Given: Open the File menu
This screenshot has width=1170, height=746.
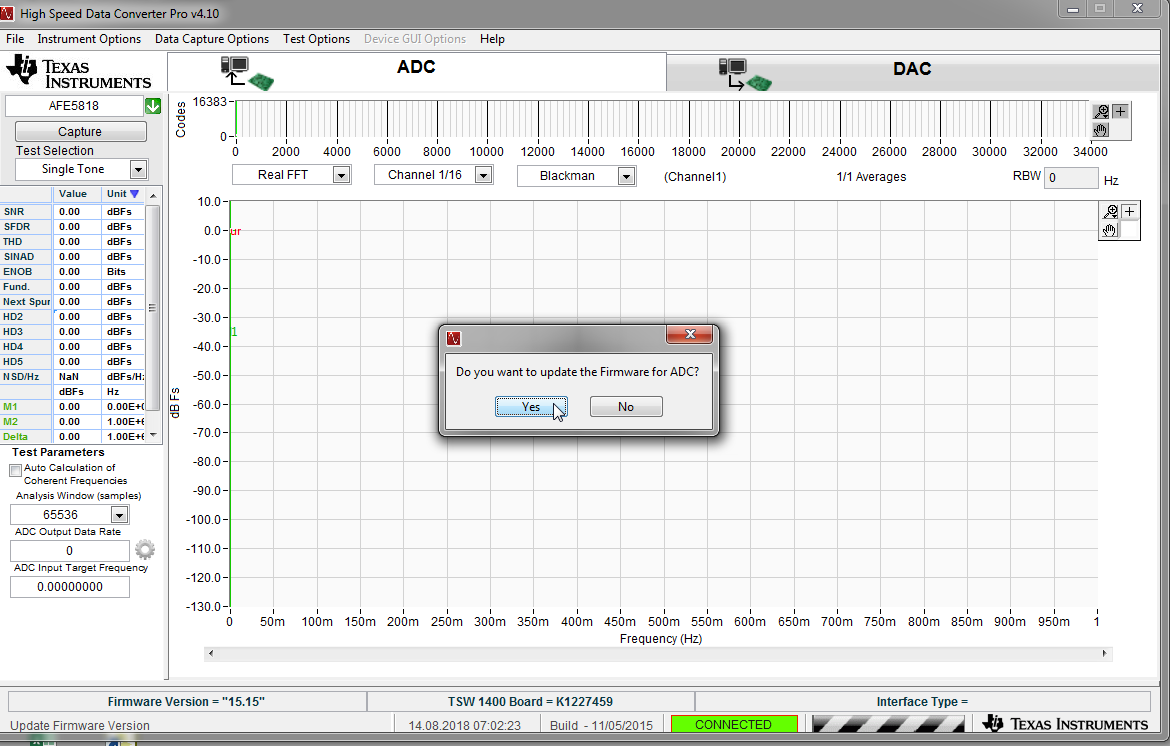Looking at the screenshot, I should coord(15,39).
